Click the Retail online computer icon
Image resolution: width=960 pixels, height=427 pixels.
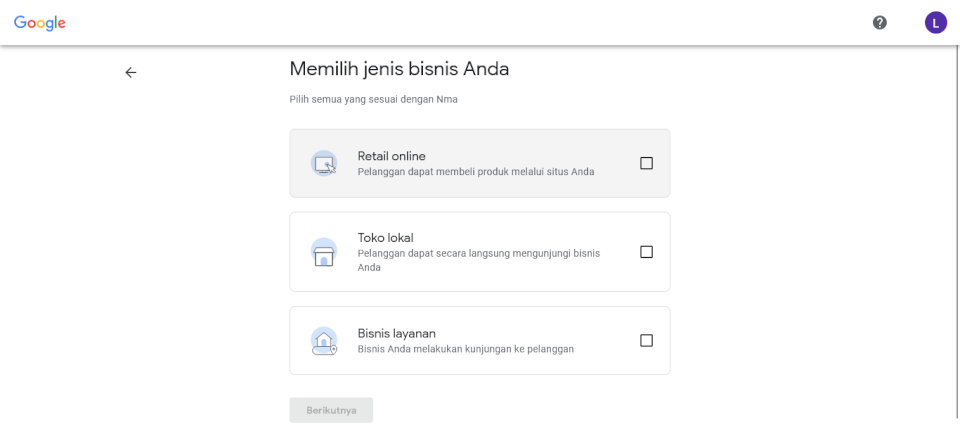[x=324, y=164]
